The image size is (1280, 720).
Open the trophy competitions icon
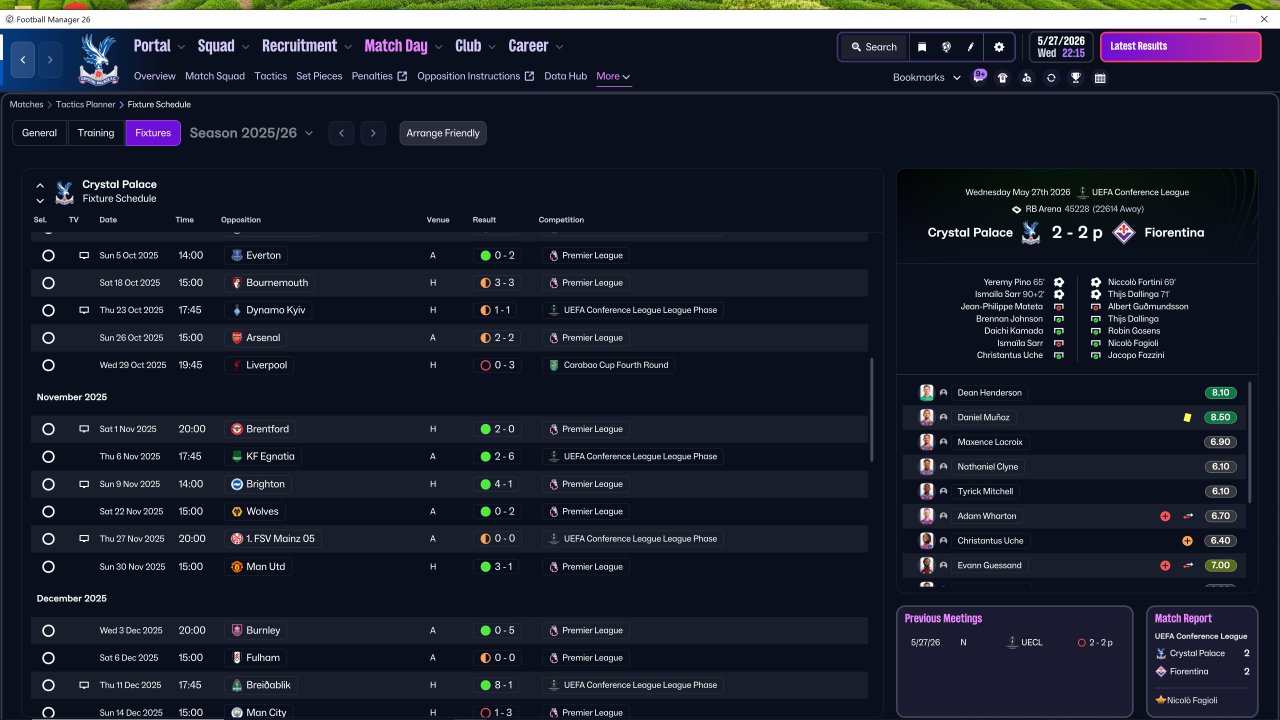[1076, 78]
